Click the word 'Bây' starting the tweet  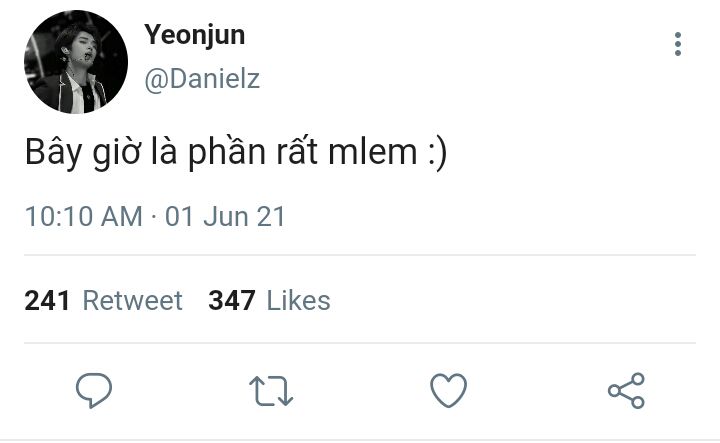(x=53, y=152)
